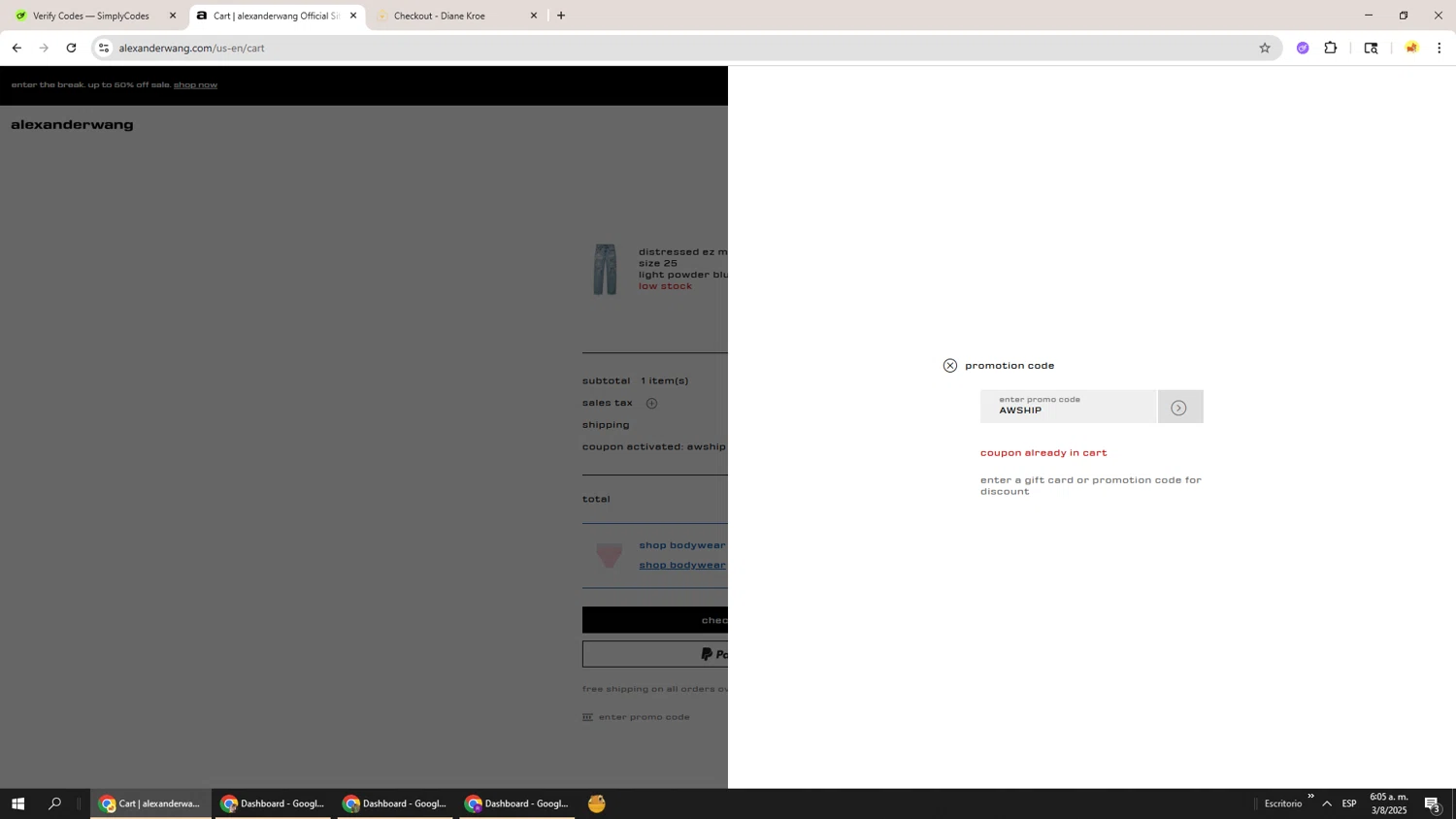
Task: Pay with the PayPal button
Action: click(x=655, y=654)
